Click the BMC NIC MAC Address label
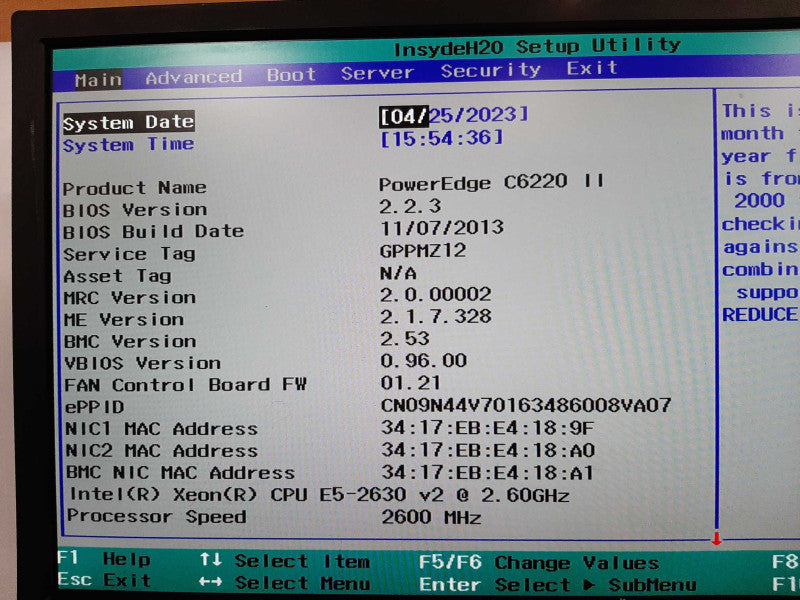800x600 pixels. [x=180, y=472]
